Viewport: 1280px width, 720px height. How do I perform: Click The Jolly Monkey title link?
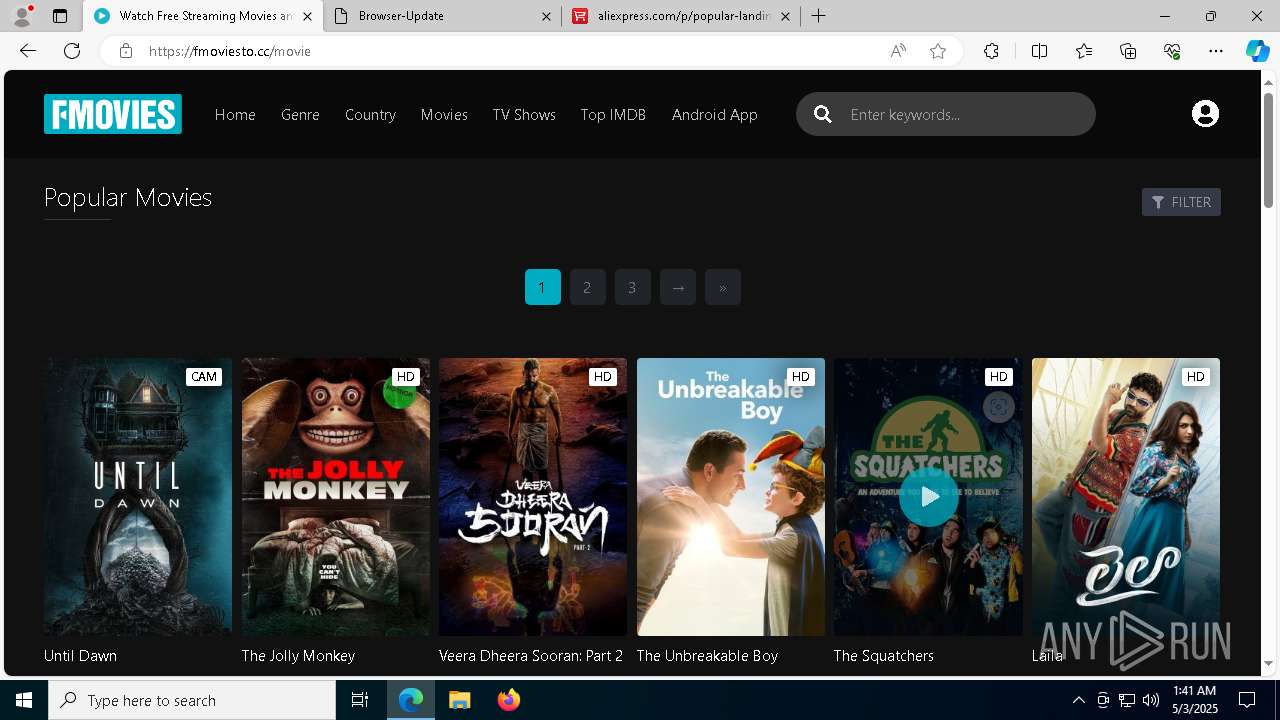298,656
